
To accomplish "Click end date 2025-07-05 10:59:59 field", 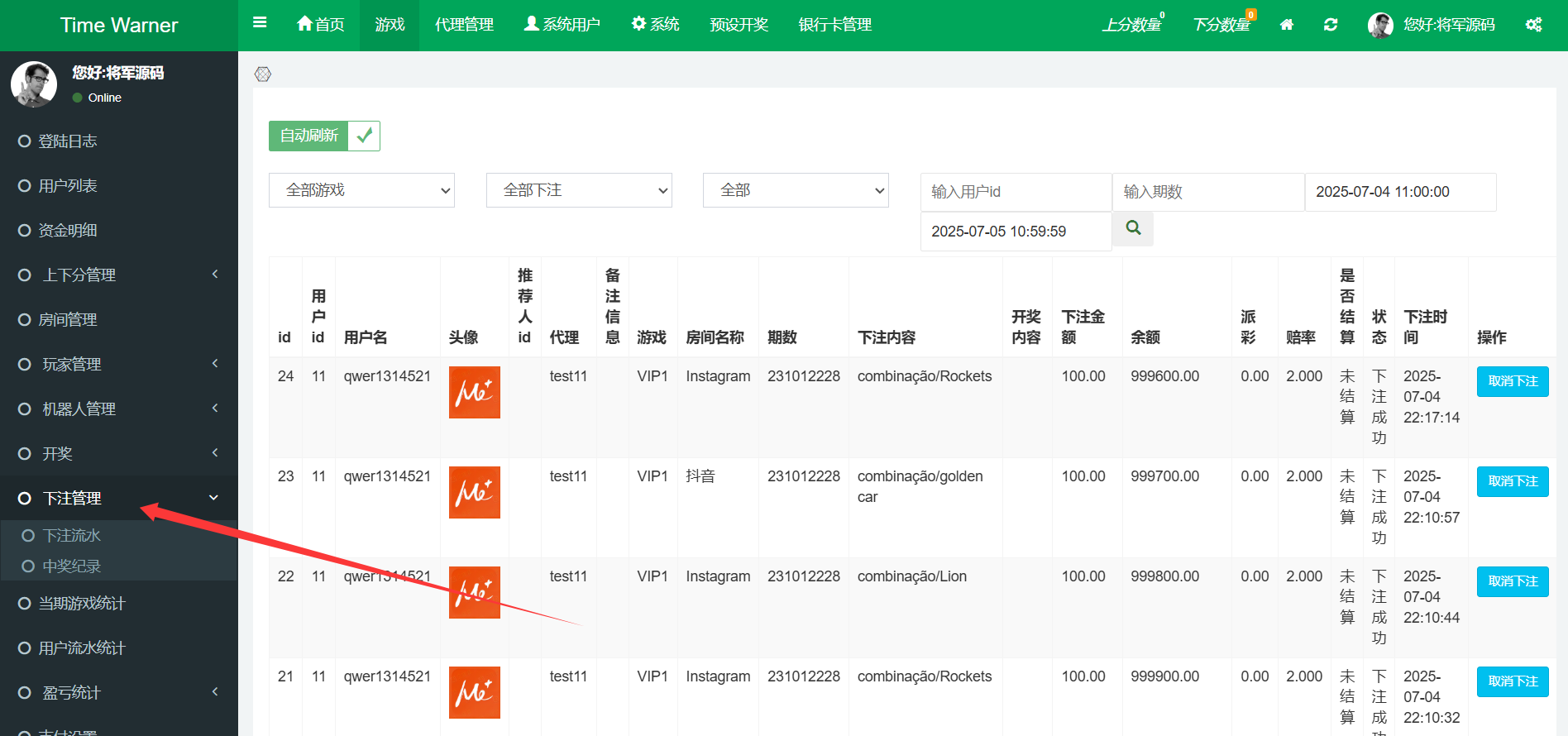I will 1016,232.
